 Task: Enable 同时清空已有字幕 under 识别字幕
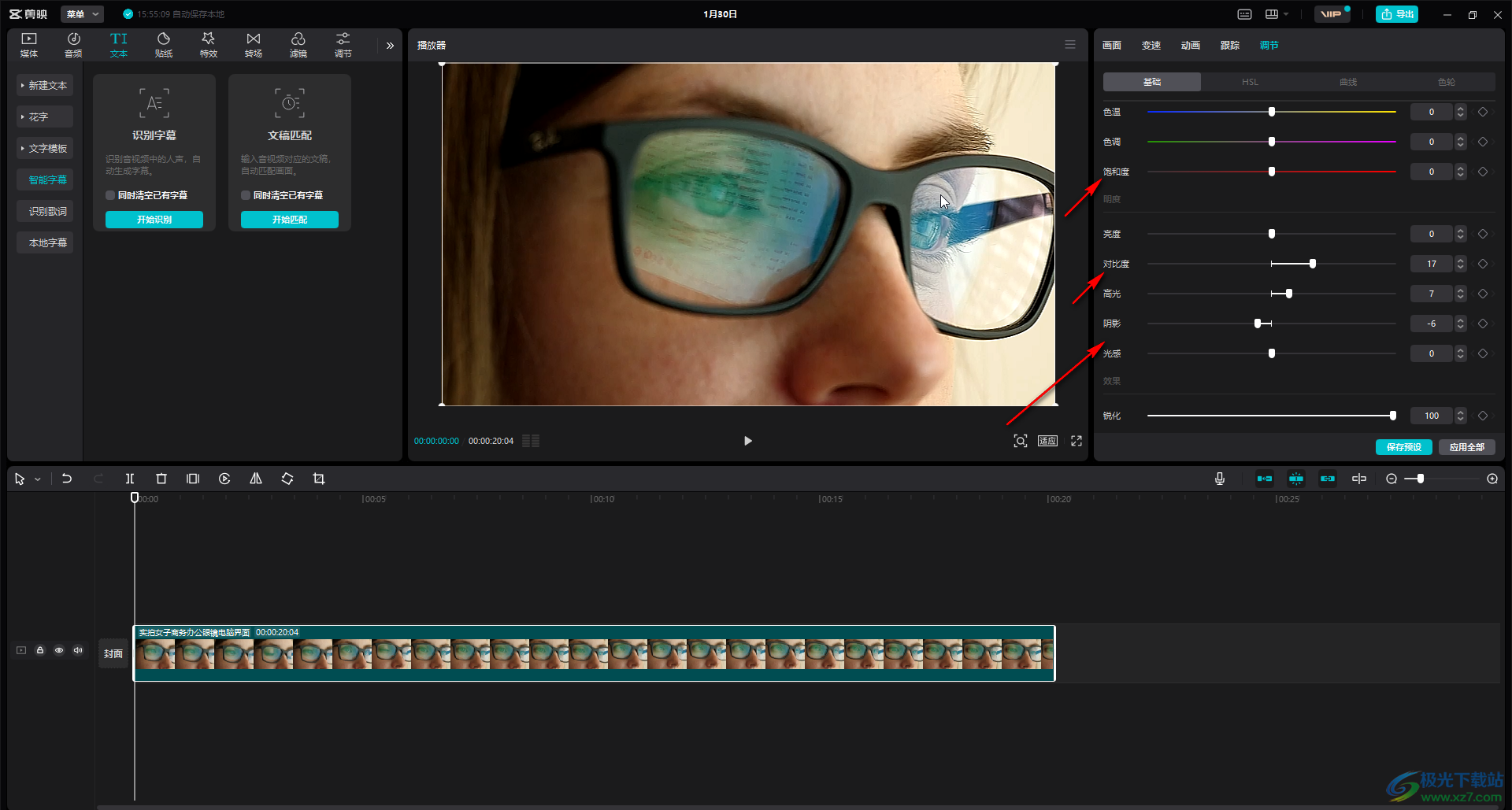[x=110, y=195]
